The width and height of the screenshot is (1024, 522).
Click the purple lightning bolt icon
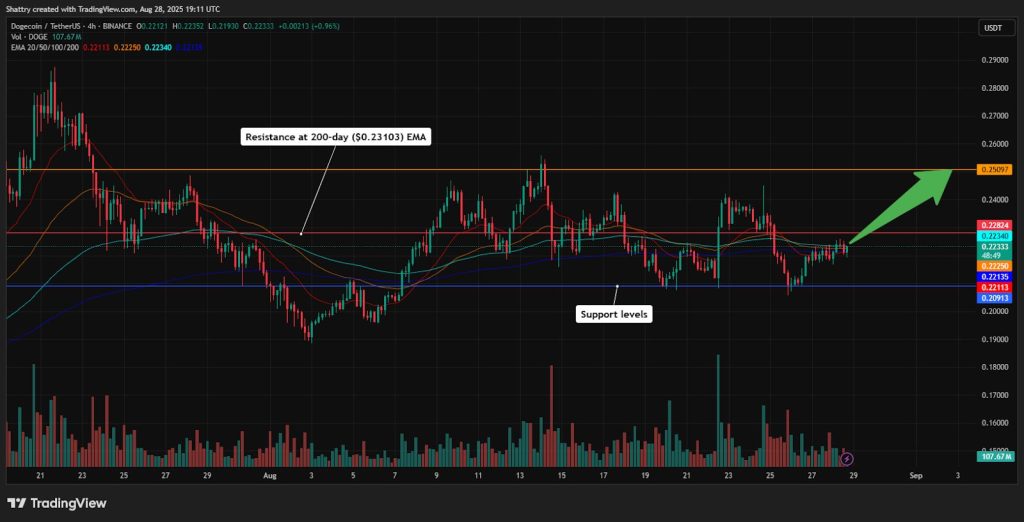848,458
